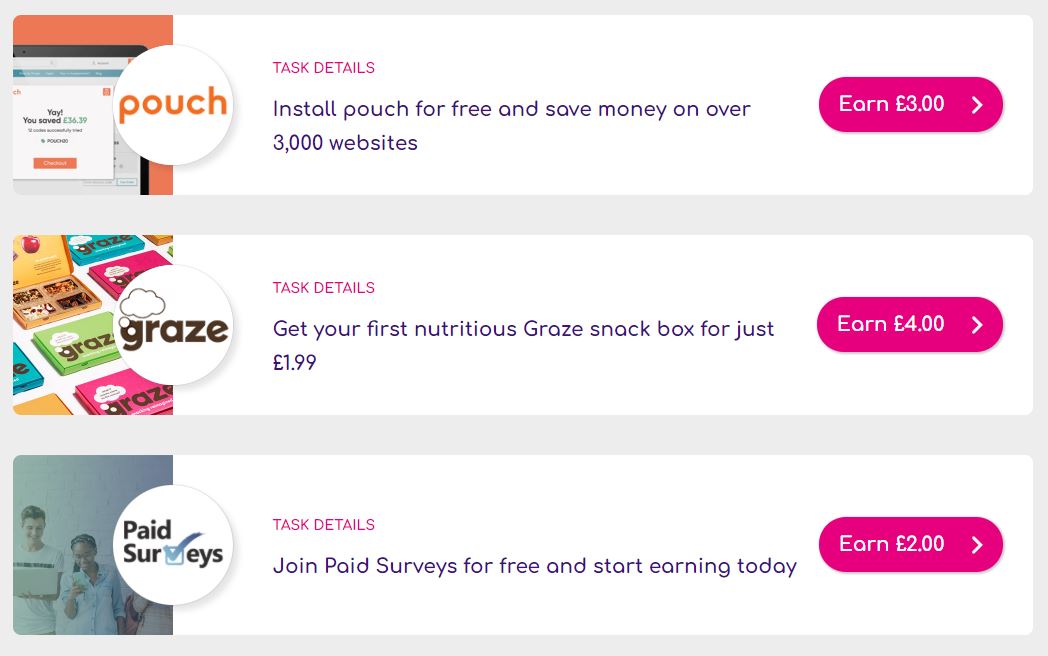
Task: Click the chevron arrow beside Earn £3.00
Action: [x=977, y=105]
